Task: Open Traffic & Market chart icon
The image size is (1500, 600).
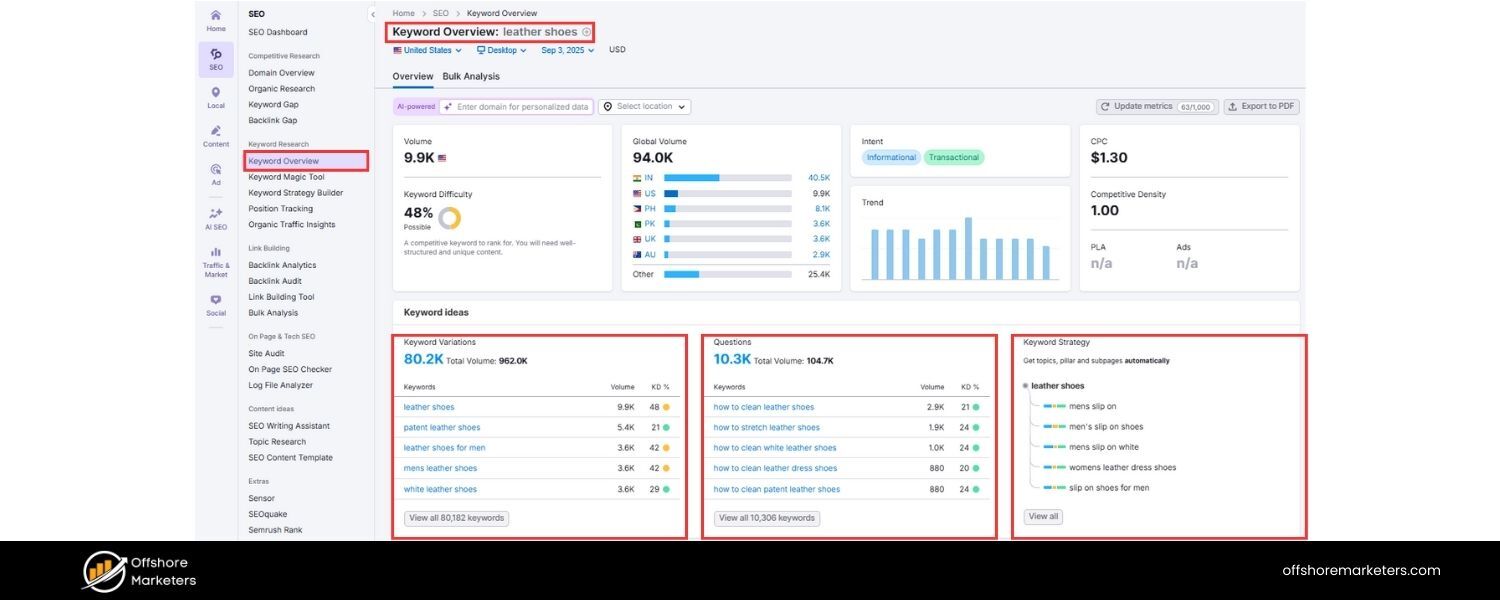Action: [216, 253]
